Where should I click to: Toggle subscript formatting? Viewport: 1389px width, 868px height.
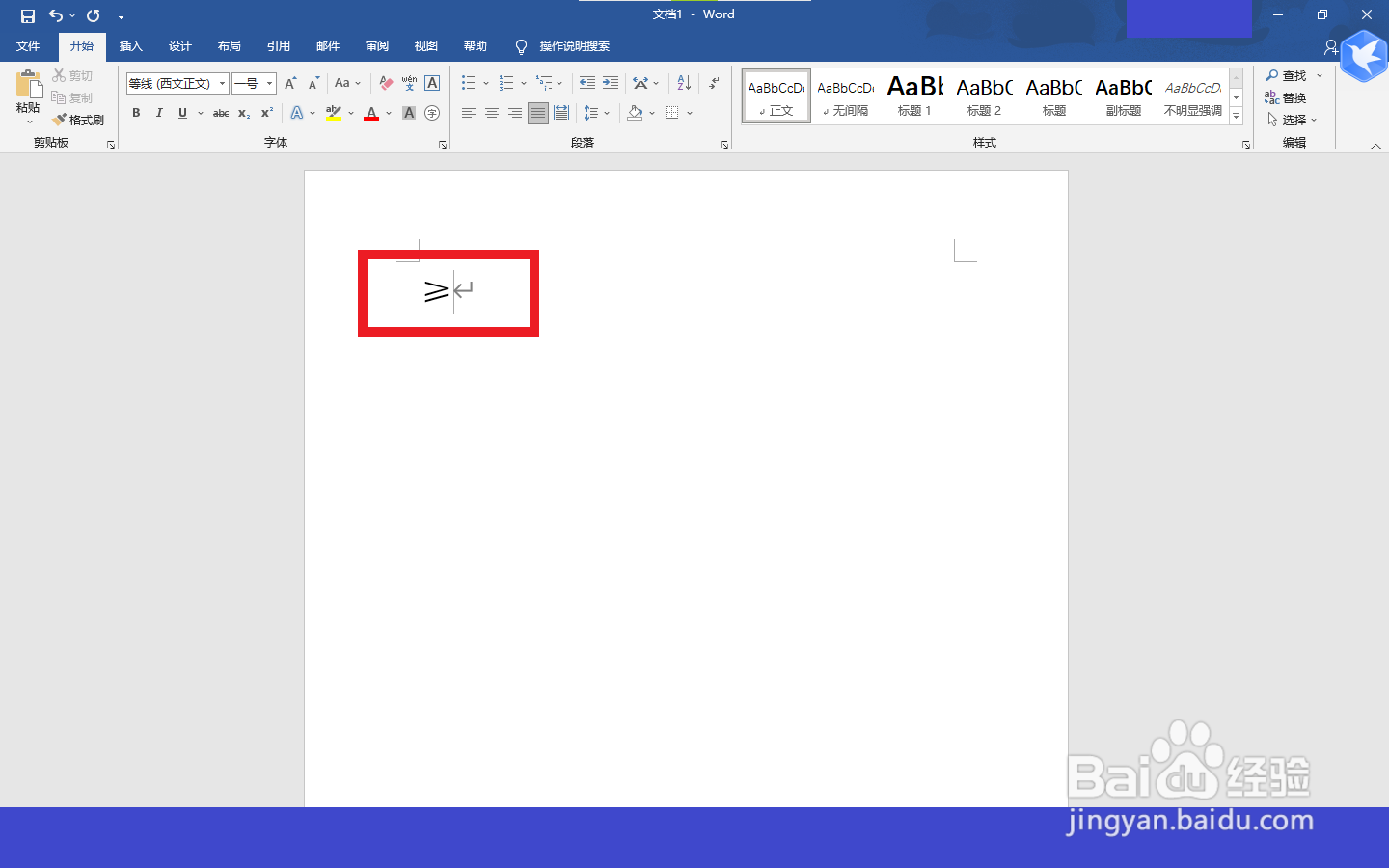pyautogui.click(x=244, y=114)
